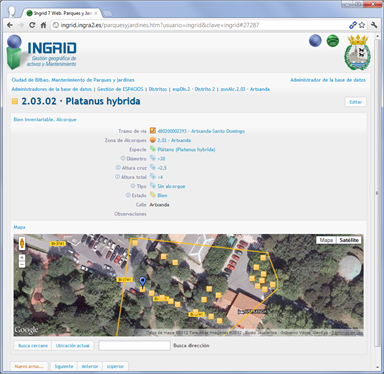
Task: Click the green telephone icon in header
Action: point(332,41)
